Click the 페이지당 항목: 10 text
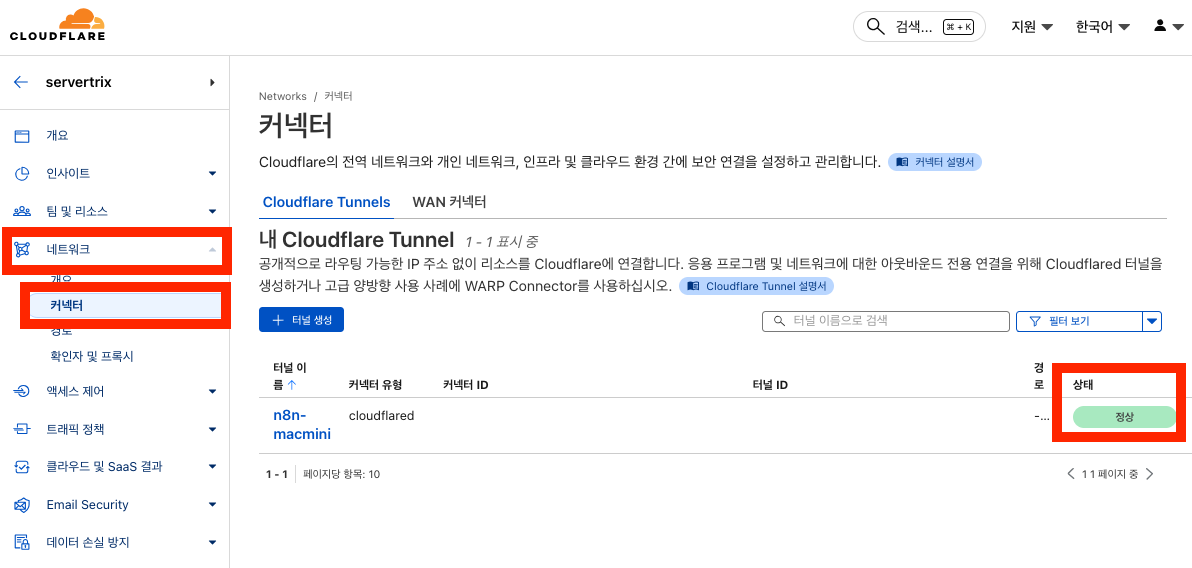This screenshot has width=1192, height=568. (x=341, y=474)
